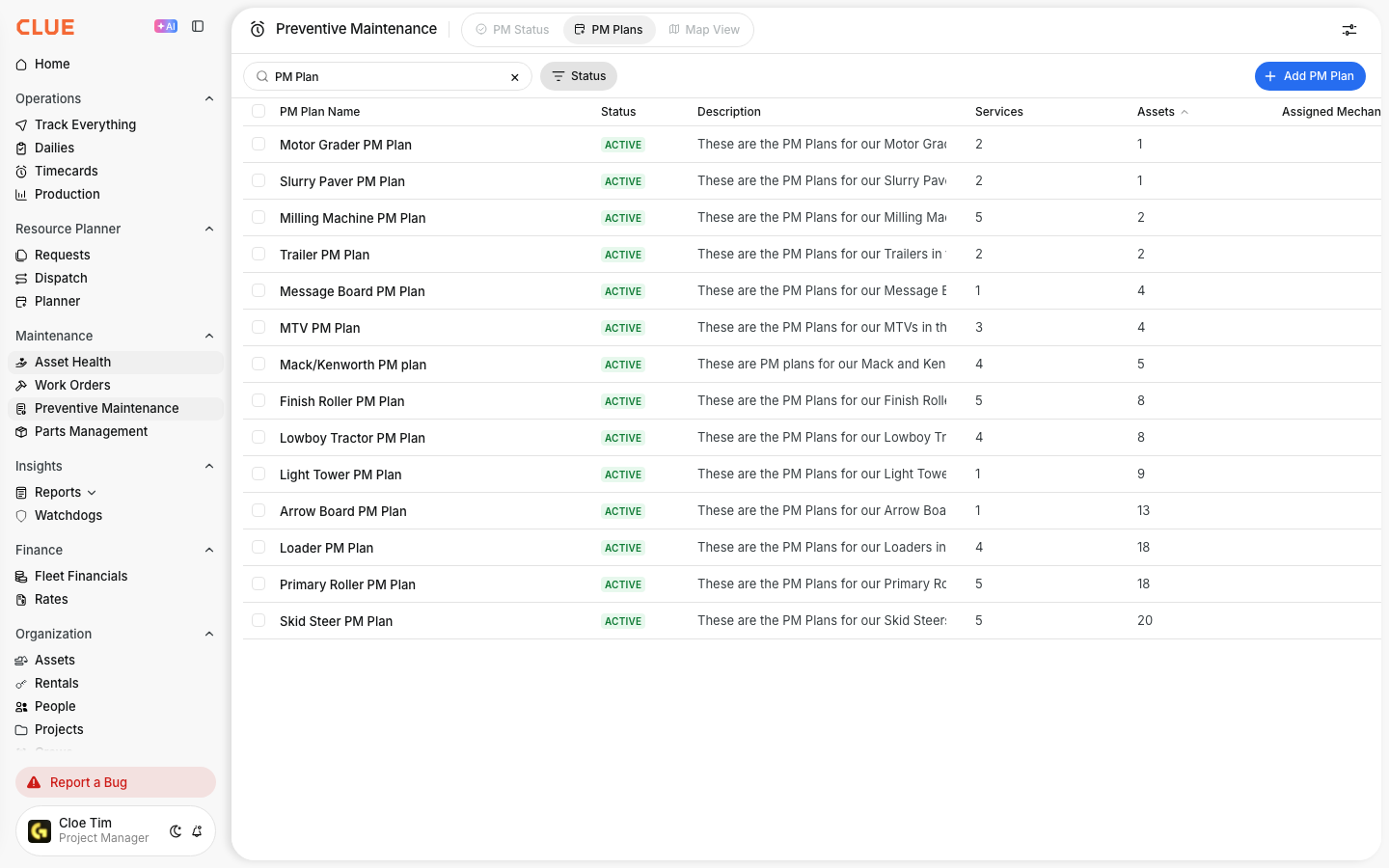Collapse the Insights section chevron
This screenshot has height=868, width=1389.
click(209, 466)
